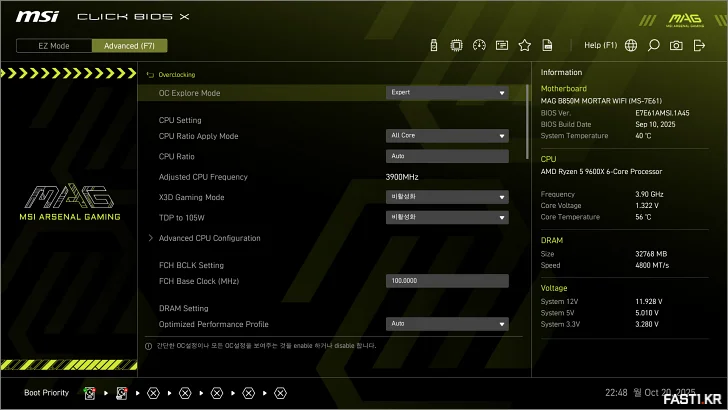Open Optimized Performance Profile dropdown
The image size is (728, 410).
click(x=447, y=324)
